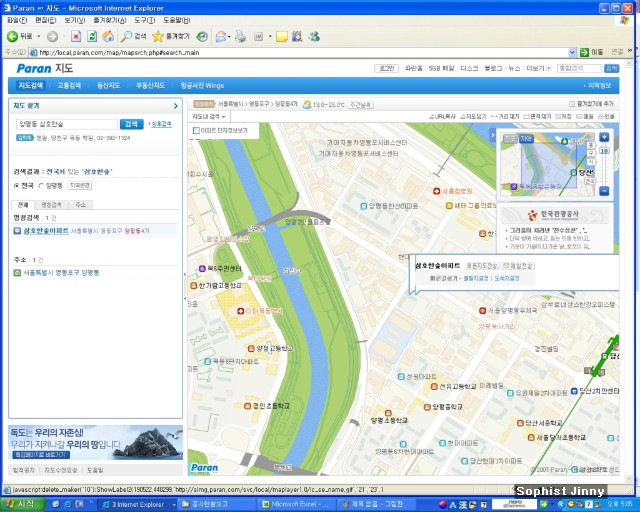Select the 전국 radio button
Screen dimensions: 640x512
(17, 186)
